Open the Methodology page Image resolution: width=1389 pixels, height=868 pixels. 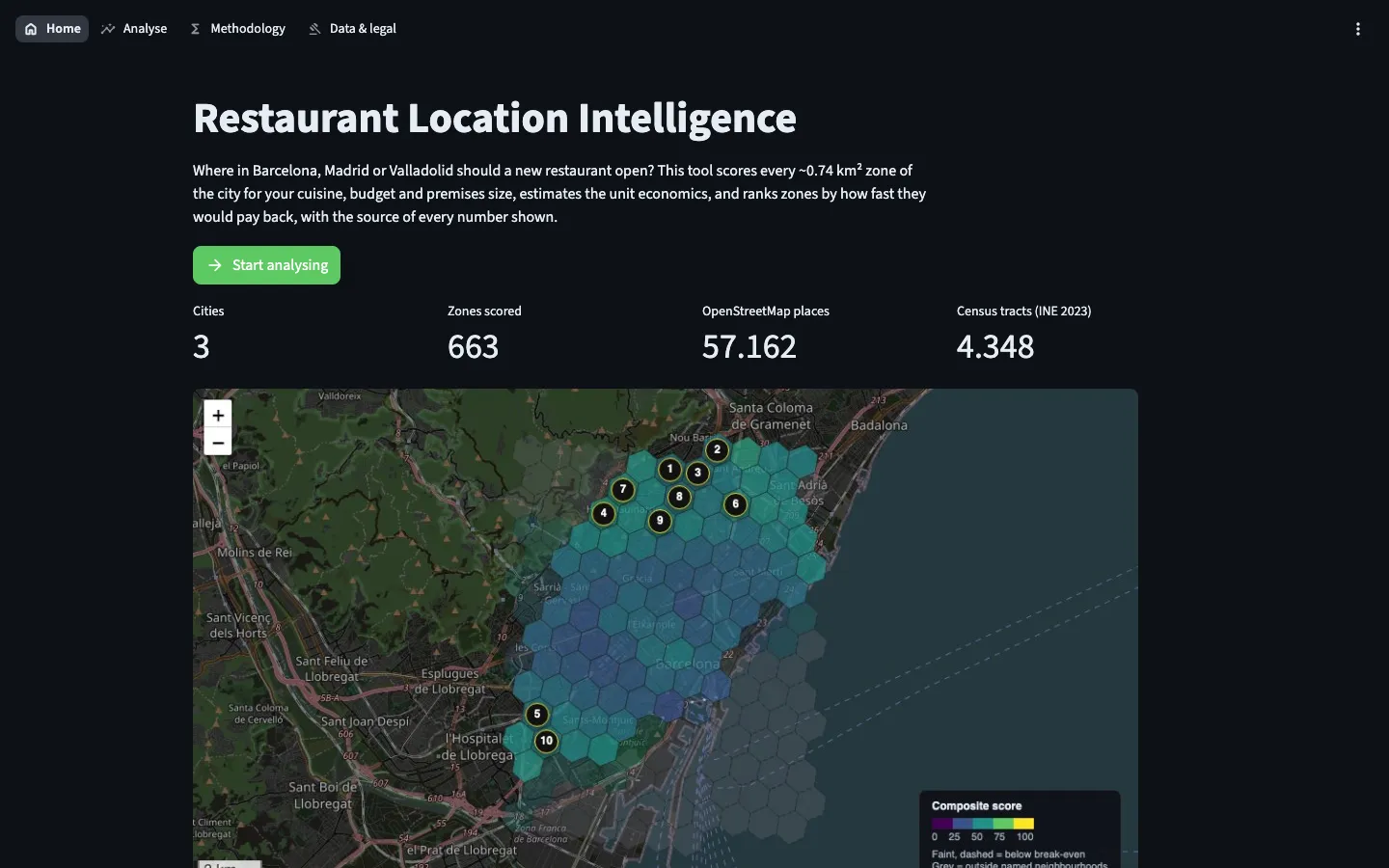237,29
